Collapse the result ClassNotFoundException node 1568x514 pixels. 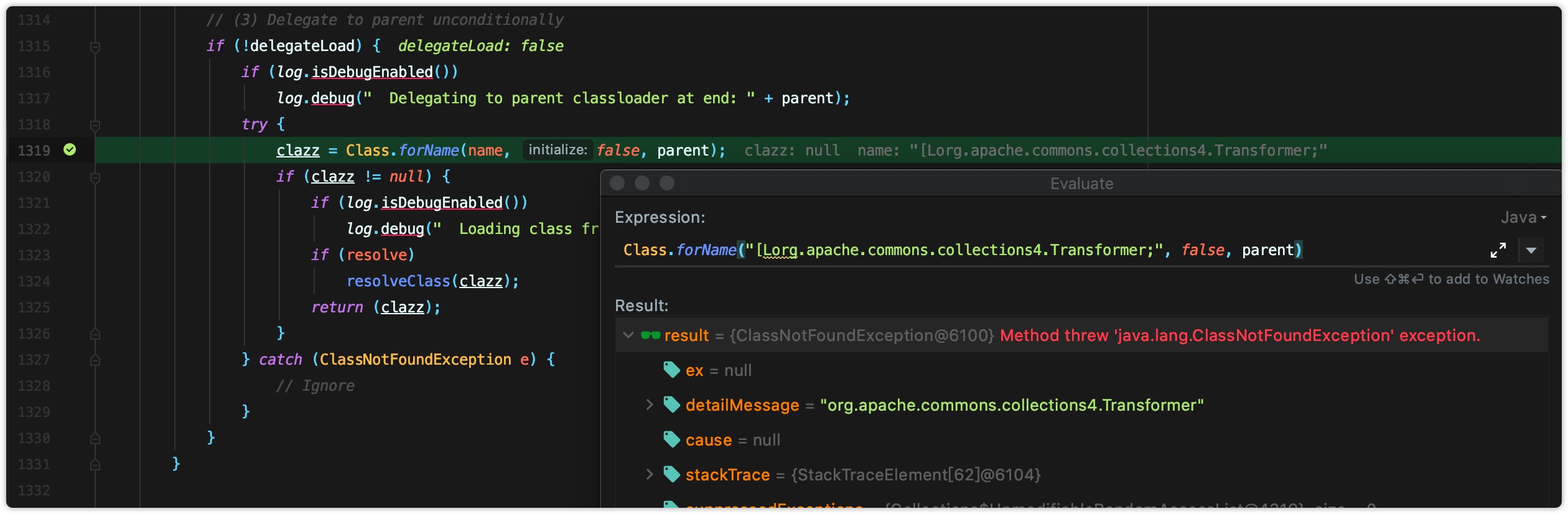(628, 335)
